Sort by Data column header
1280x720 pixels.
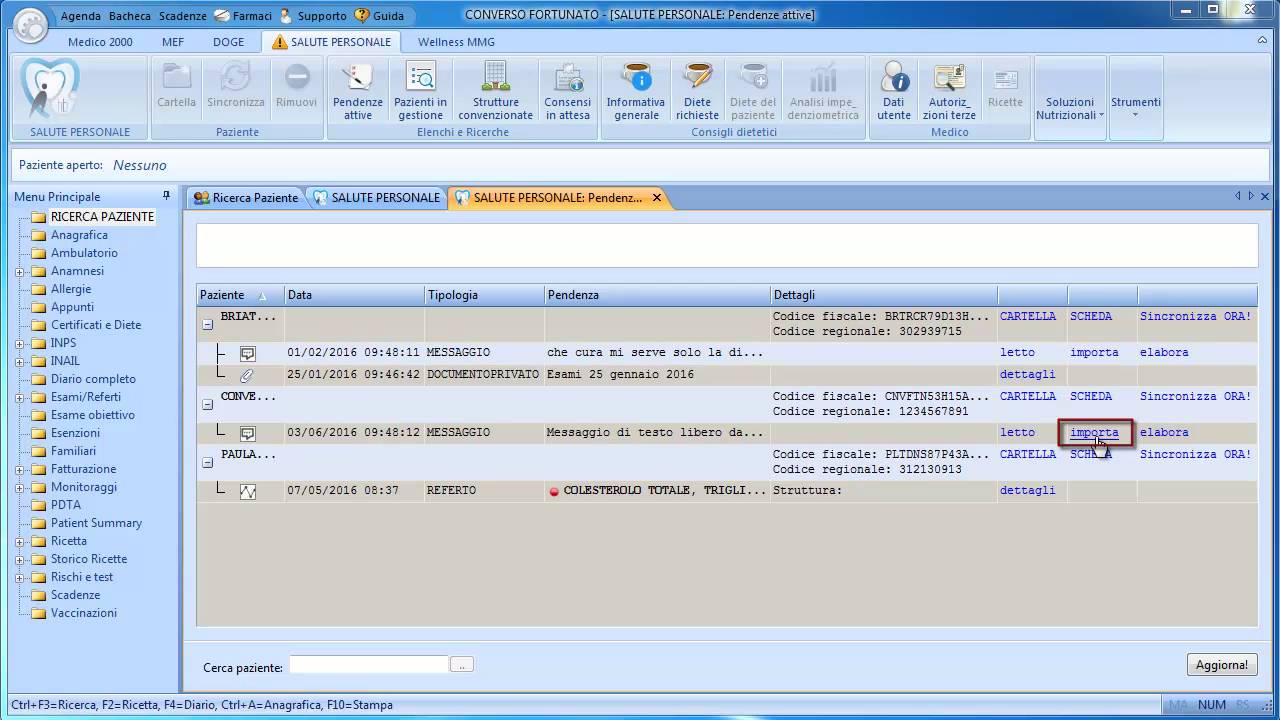point(354,295)
